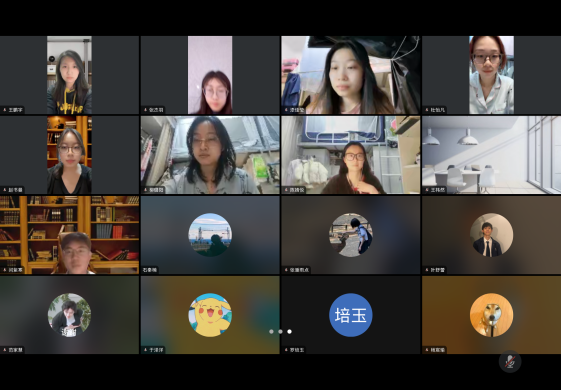Screen dimensions: 561x390
Task: Open the video tile with pink wall background
Action: pos(210,75)
